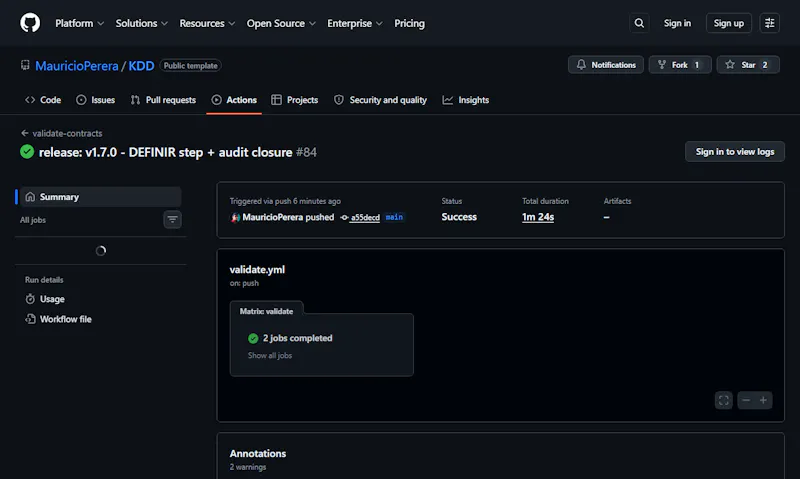
Task: Zoom in the workflow graph
Action: (x=763, y=400)
